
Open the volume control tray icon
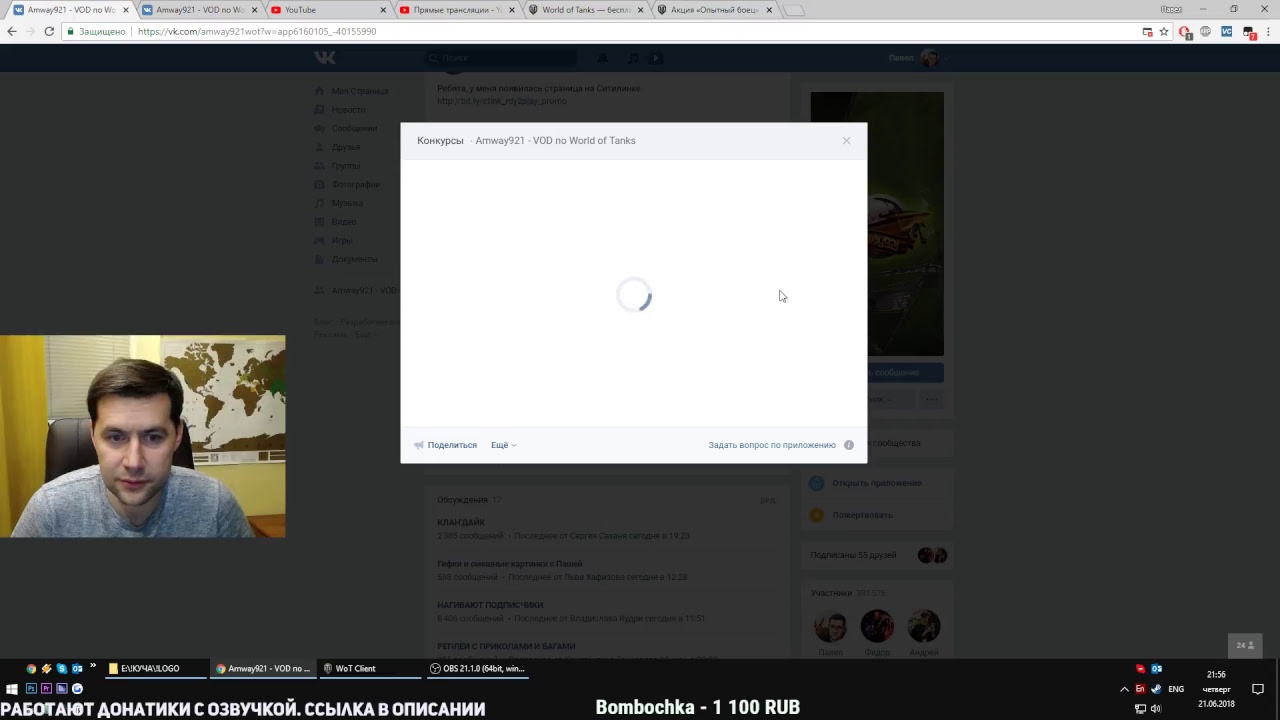coord(1157,709)
